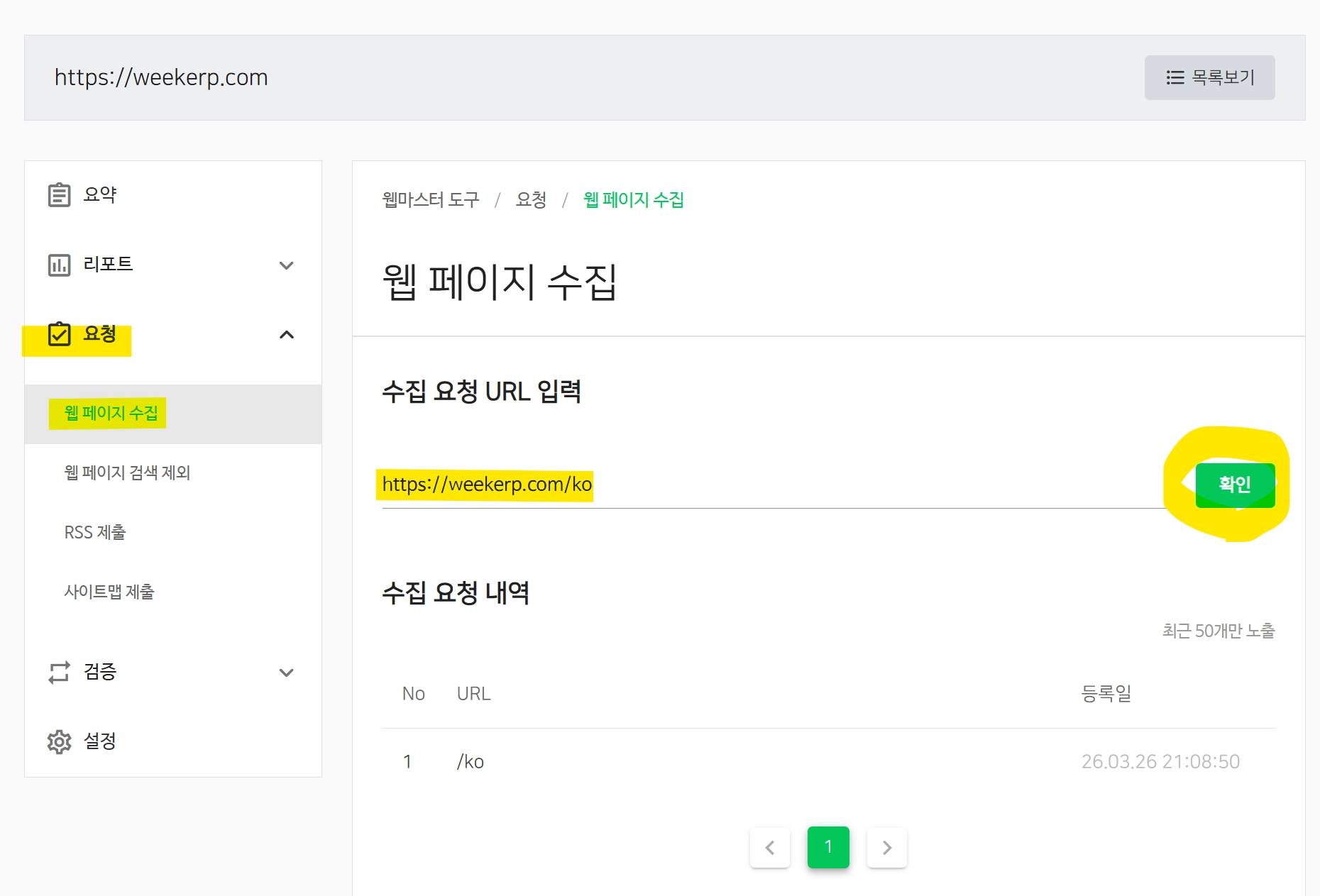Select the 리포트 bar chart icon
1320x896 pixels.
61,264
